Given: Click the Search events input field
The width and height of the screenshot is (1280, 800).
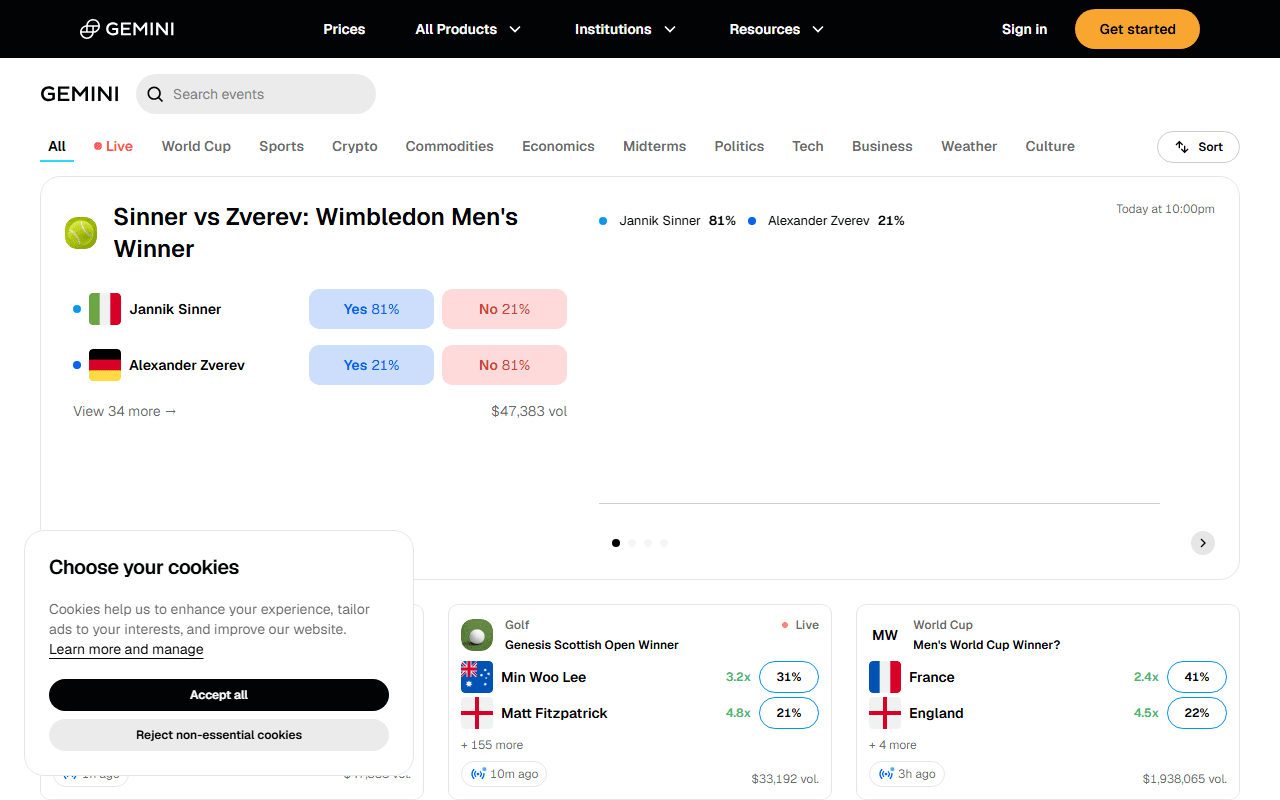Looking at the screenshot, I should [256, 94].
